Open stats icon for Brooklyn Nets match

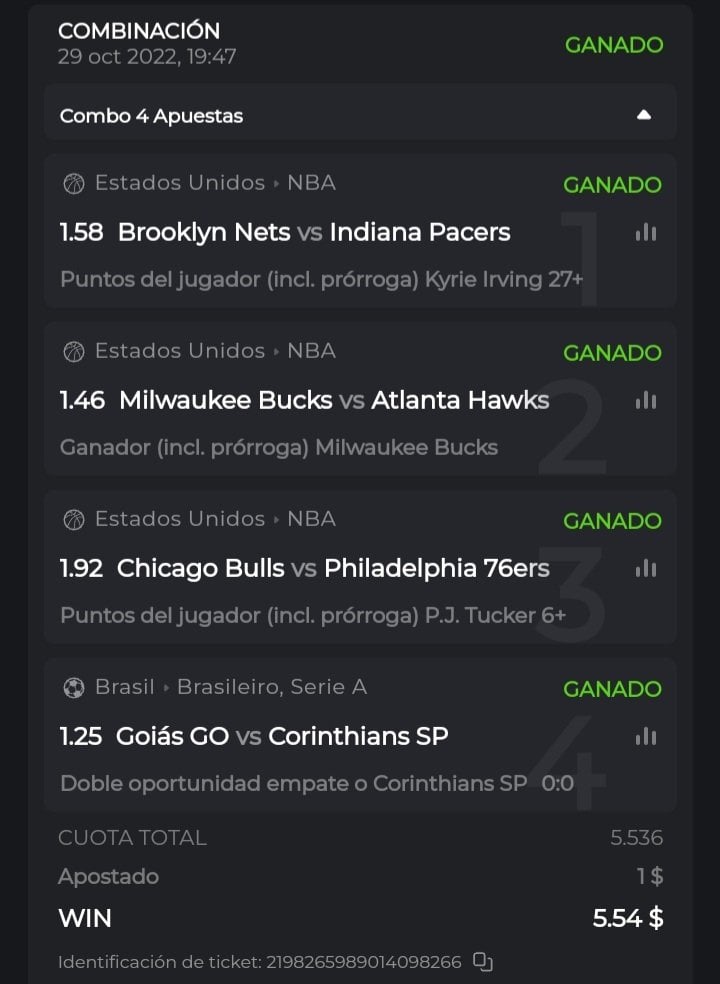click(x=646, y=232)
